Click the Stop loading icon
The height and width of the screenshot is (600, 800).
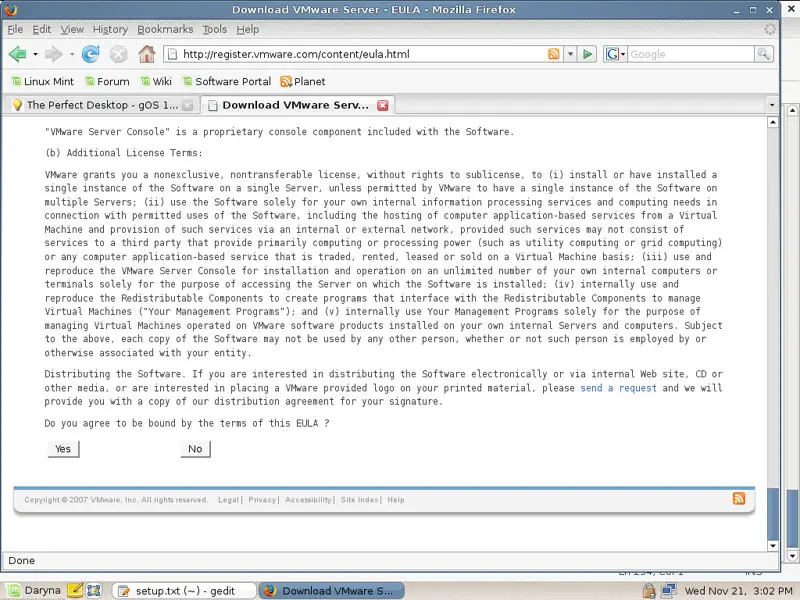click(118, 54)
